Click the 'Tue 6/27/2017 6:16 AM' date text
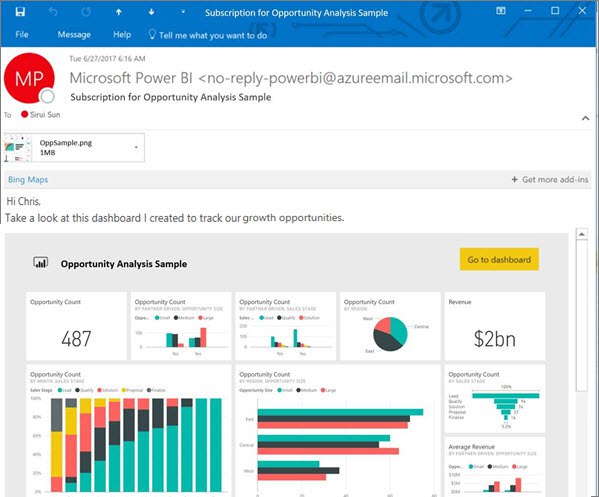Screen dimensions: 599x497 (107, 58)
